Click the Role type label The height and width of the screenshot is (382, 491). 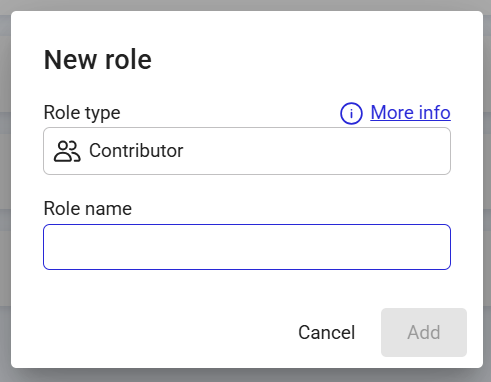82,113
